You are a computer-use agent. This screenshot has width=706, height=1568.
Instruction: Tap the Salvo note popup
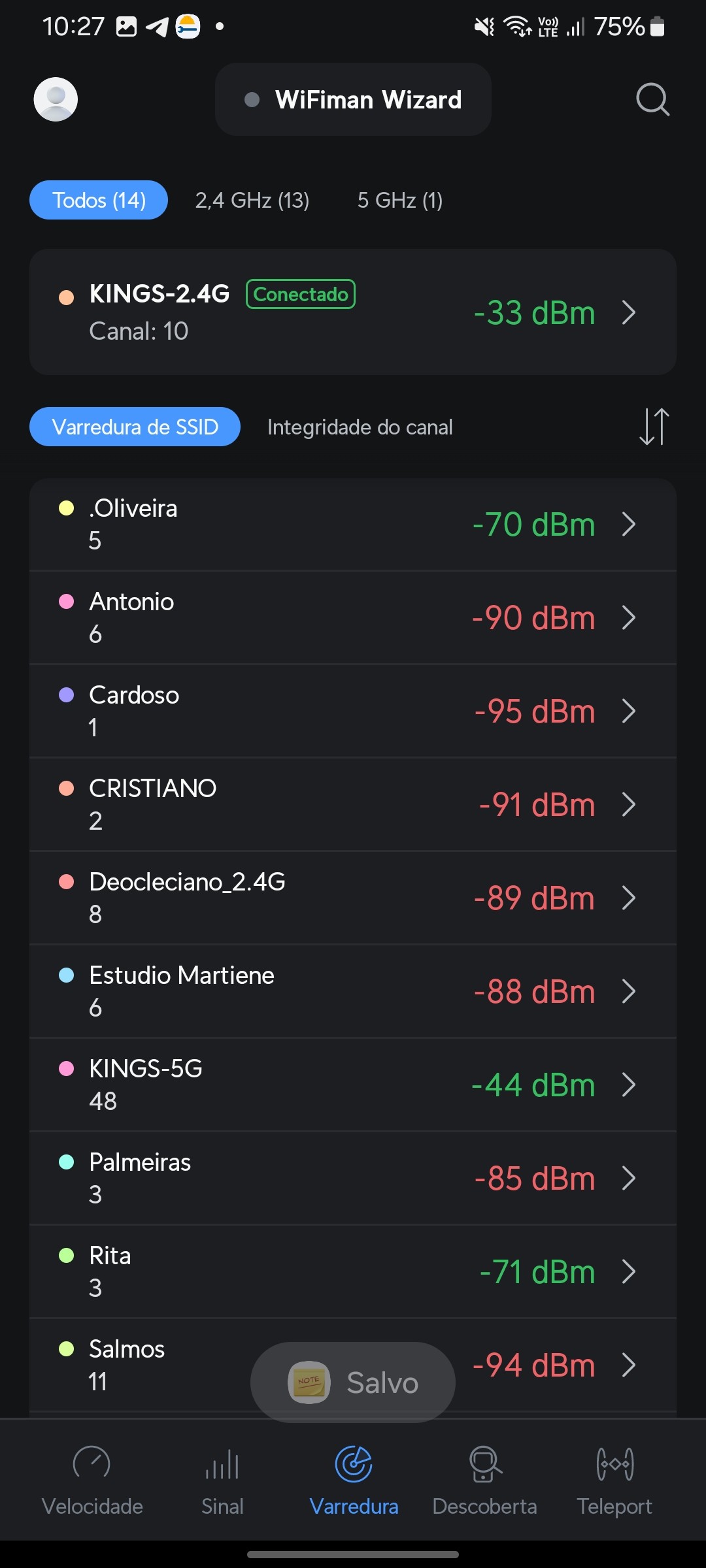353,1382
